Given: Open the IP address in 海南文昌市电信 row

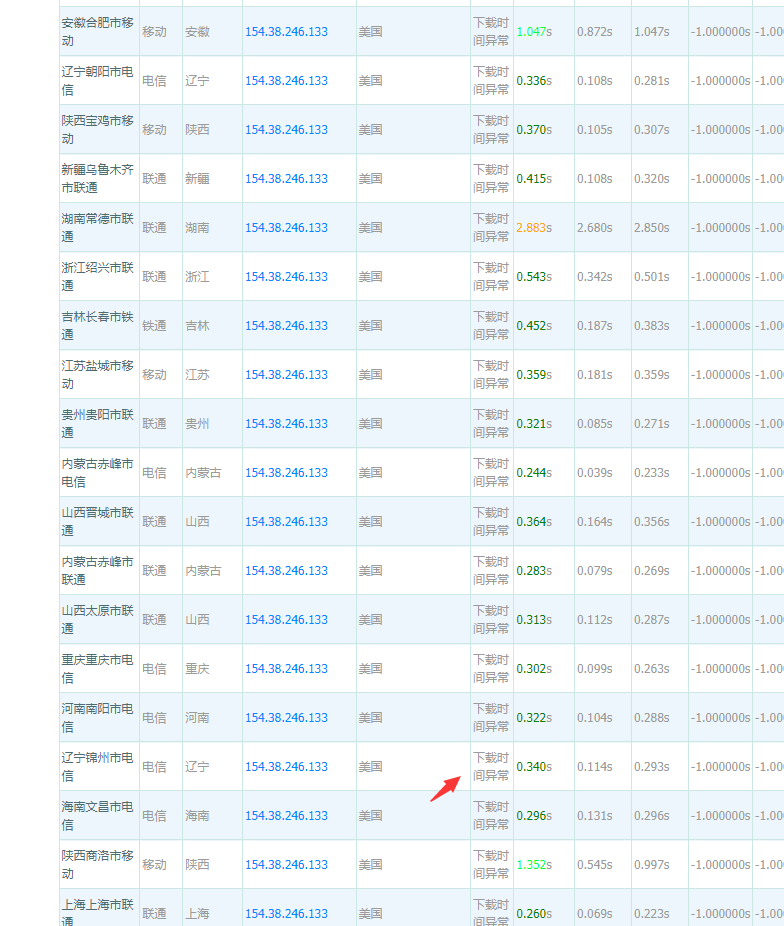Looking at the screenshot, I should click(286, 816).
